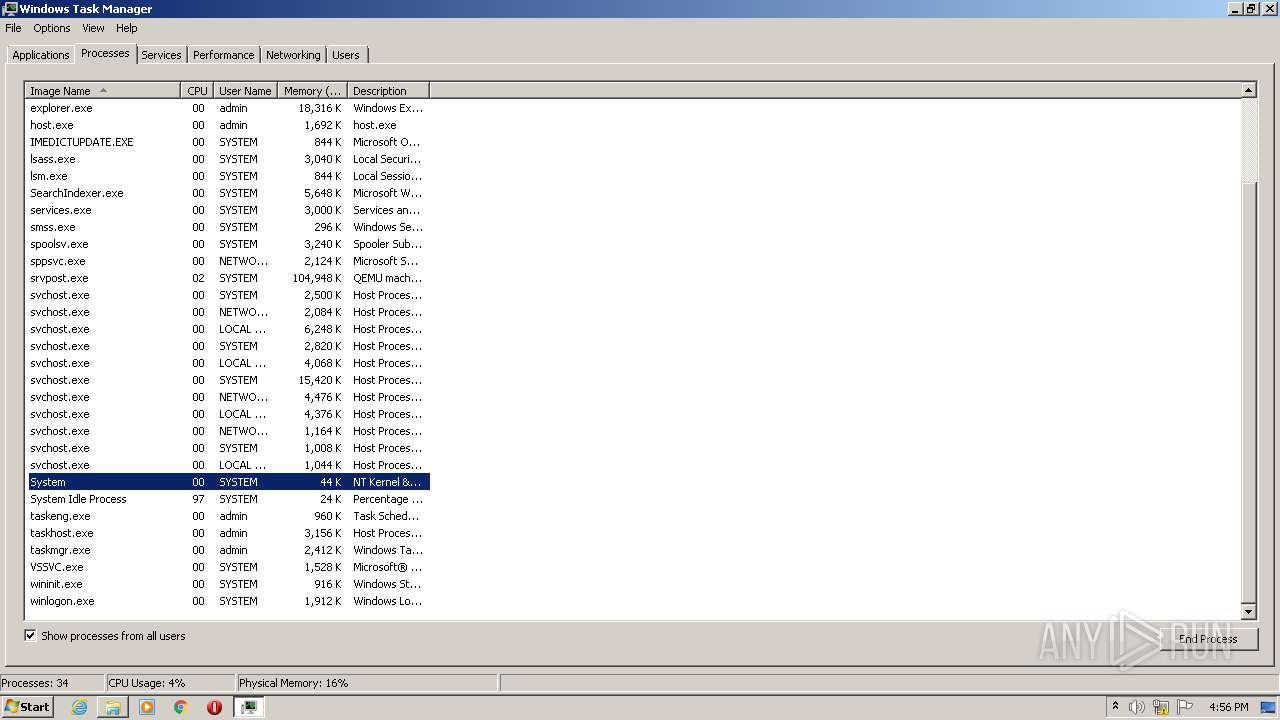Click the Start button

[x=27, y=707]
